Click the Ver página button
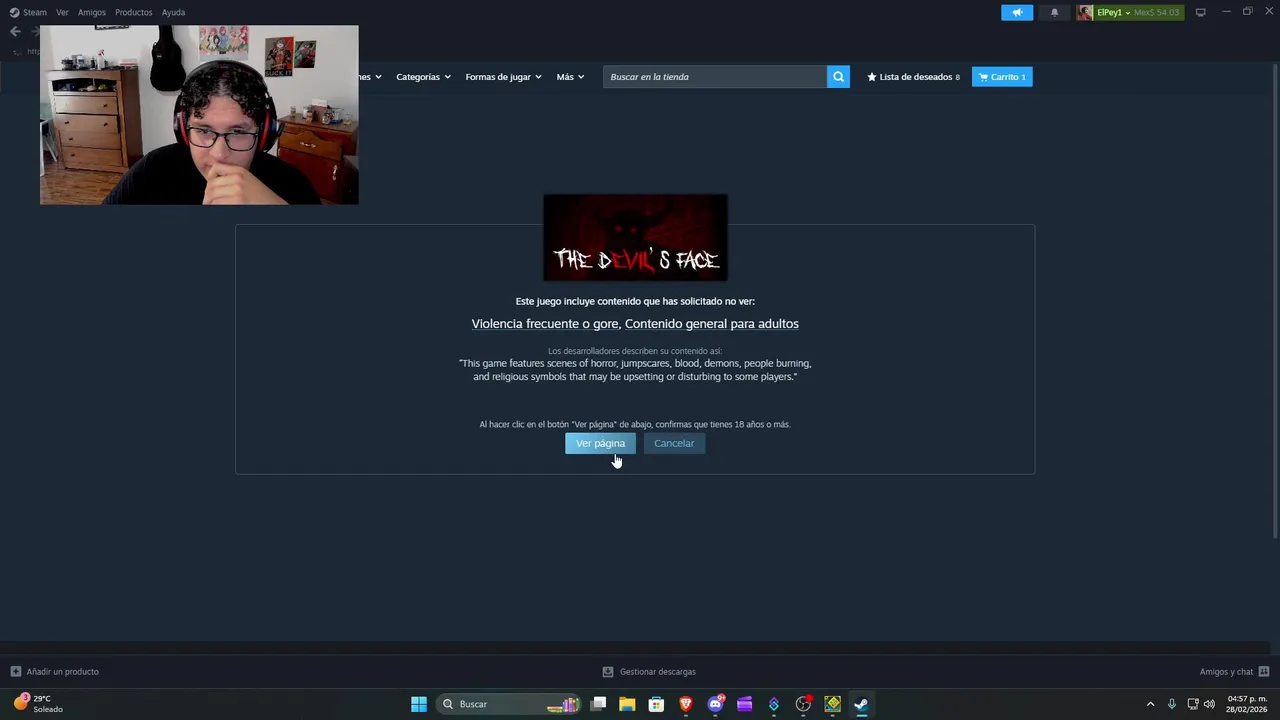Image resolution: width=1280 pixels, height=720 pixels. coord(600,443)
